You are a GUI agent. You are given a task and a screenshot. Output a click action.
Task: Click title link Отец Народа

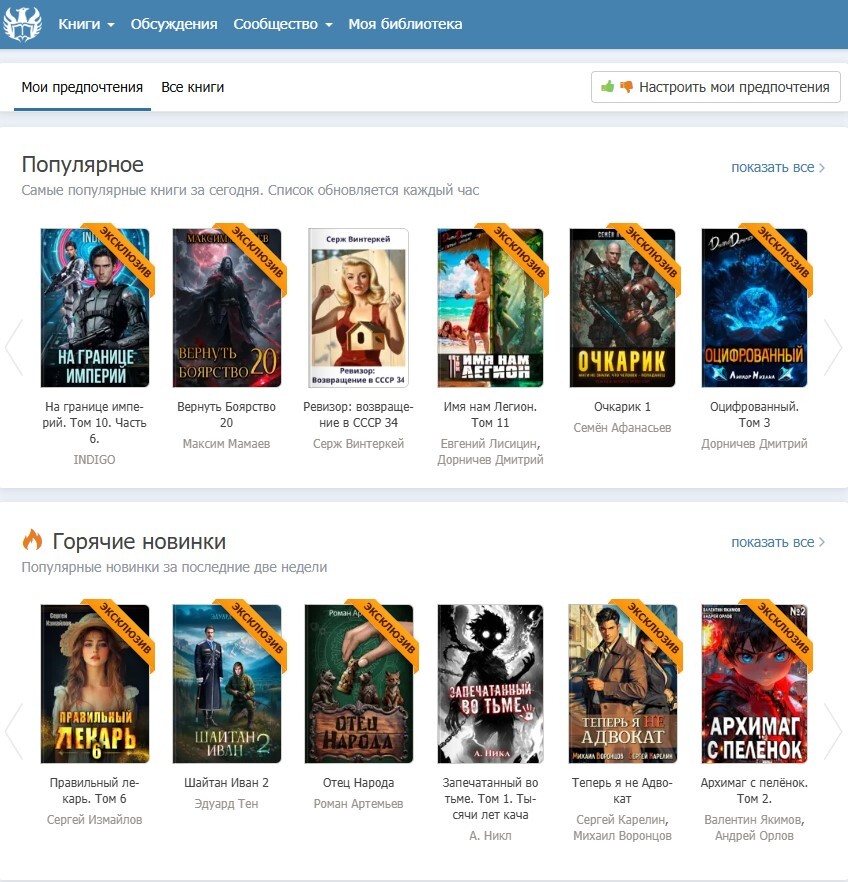coord(358,782)
